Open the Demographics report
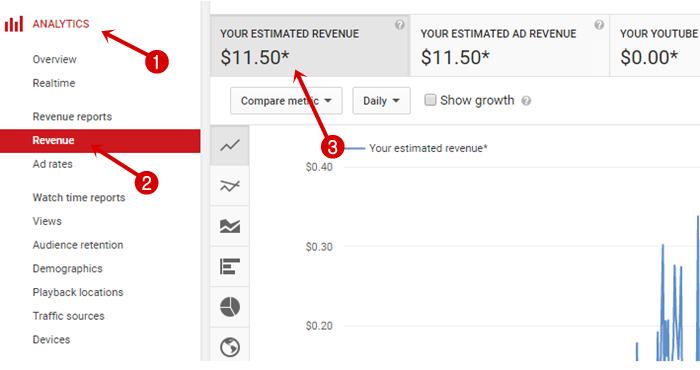This screenshot has height=370, width=700. click(x=67, y=269)
